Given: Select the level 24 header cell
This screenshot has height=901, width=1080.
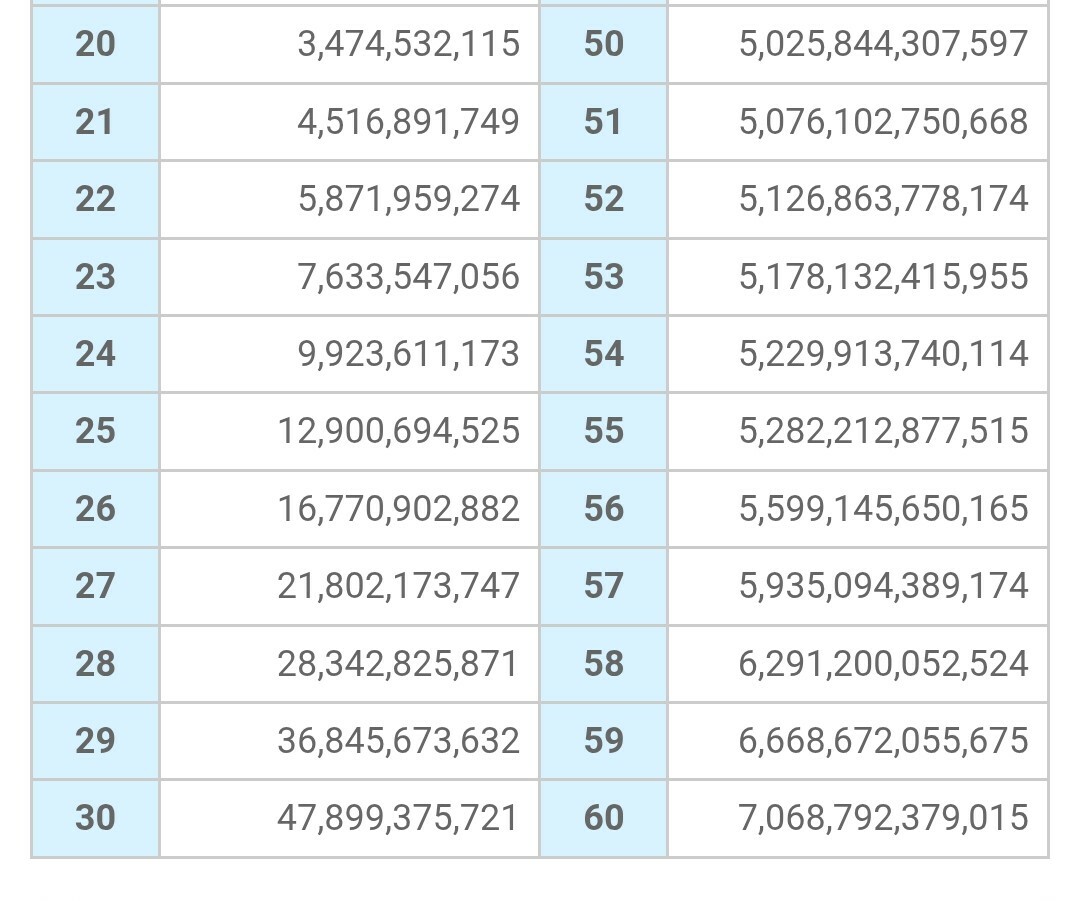Looking at the screenshot, I should click(x=95, y=354).
